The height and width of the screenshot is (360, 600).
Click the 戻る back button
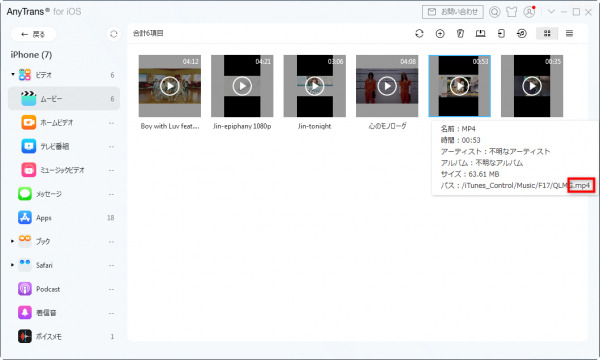click(34, 34)
